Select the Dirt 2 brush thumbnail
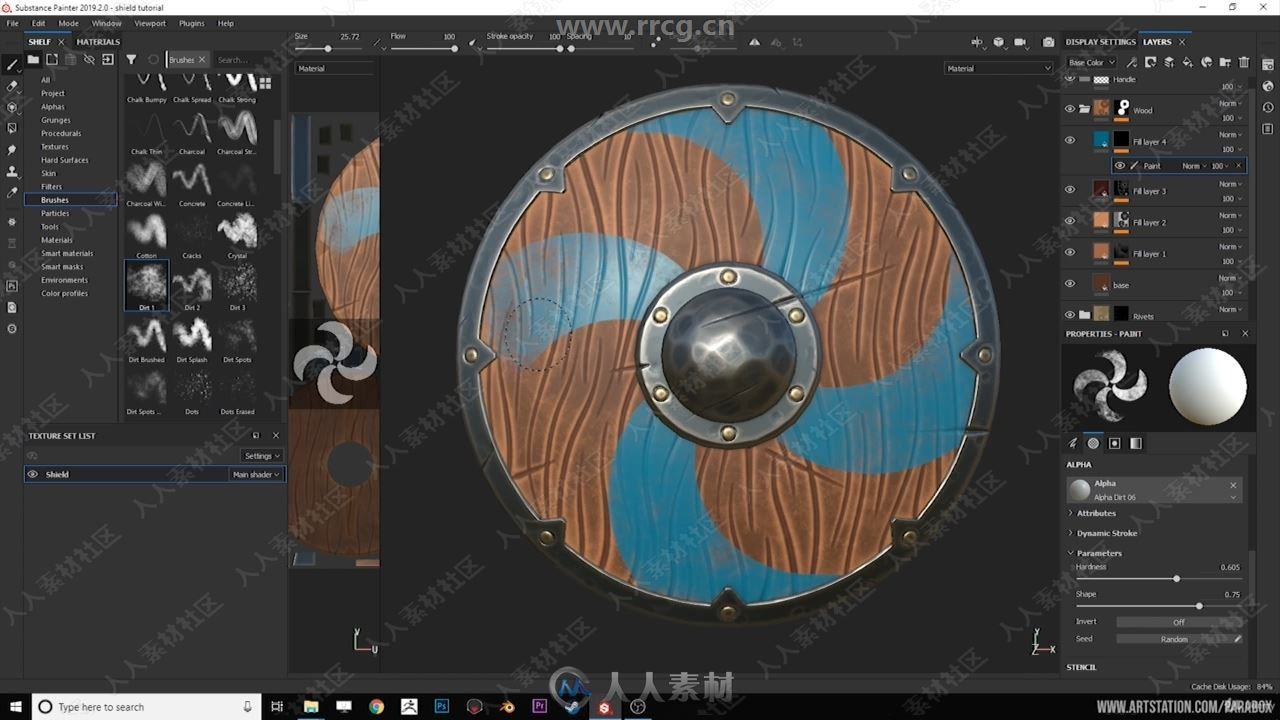This screenshot has width=1280, height=720. [192, 286]
